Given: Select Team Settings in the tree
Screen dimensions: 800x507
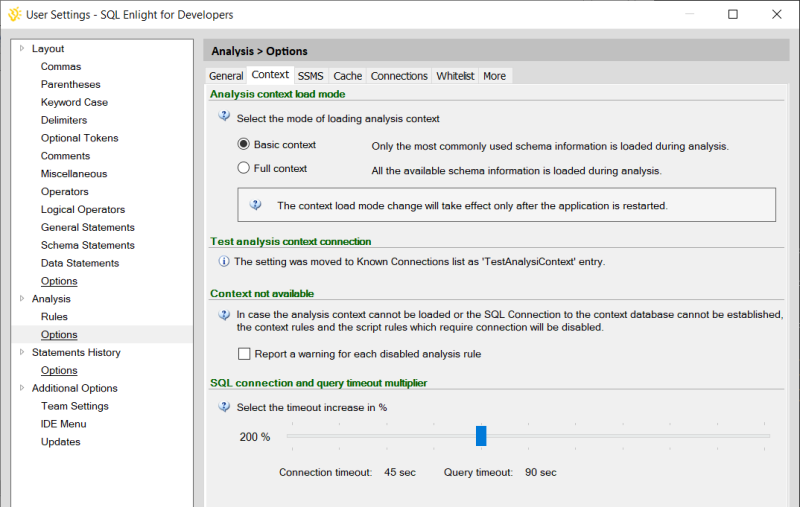Looking at the screenshot, I should click(75, 405).
